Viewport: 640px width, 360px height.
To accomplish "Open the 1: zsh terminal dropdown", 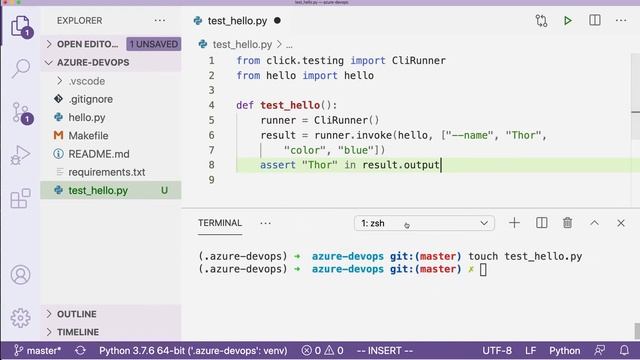I will pos(424,223).
